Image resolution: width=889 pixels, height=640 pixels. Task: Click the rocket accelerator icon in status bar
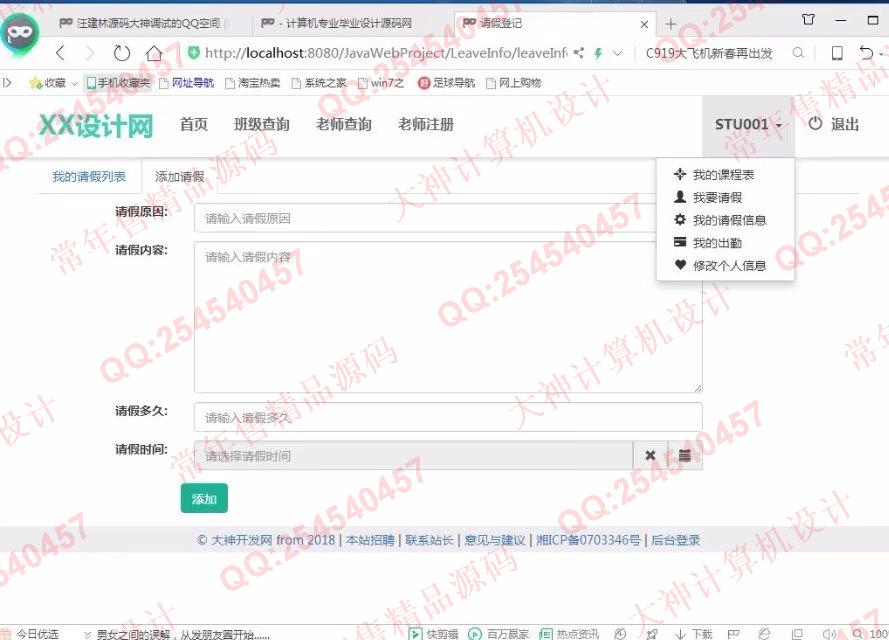click(x=652, y=634)
